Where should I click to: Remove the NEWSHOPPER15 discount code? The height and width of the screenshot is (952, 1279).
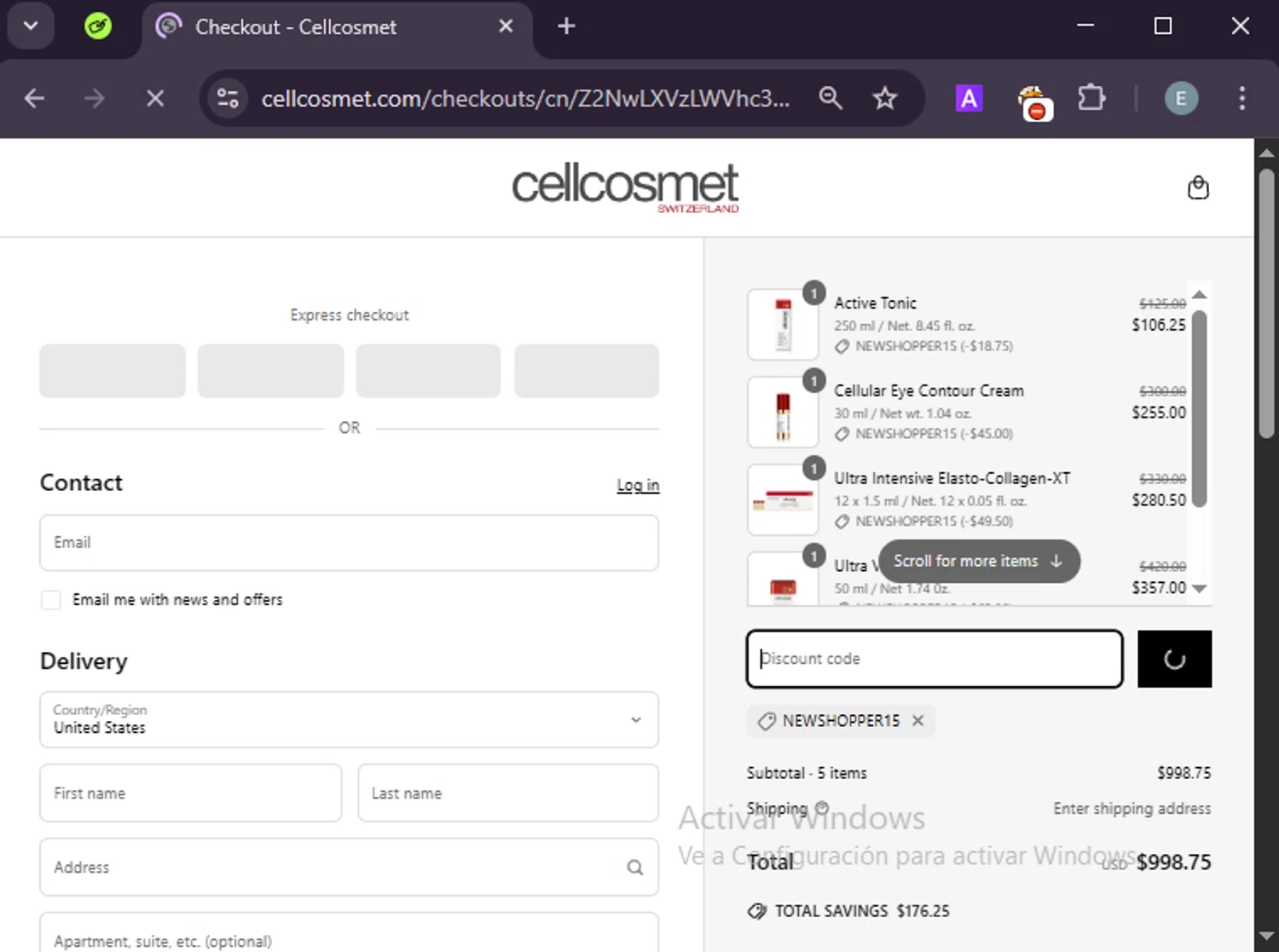tap(917, 721)
